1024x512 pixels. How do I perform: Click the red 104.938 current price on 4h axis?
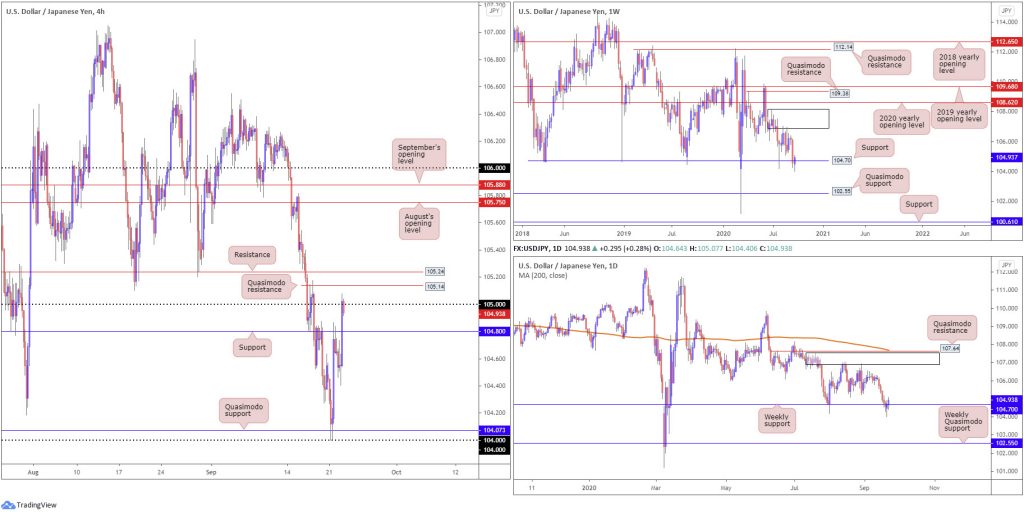pyautogui.click(x=494, y=314)
